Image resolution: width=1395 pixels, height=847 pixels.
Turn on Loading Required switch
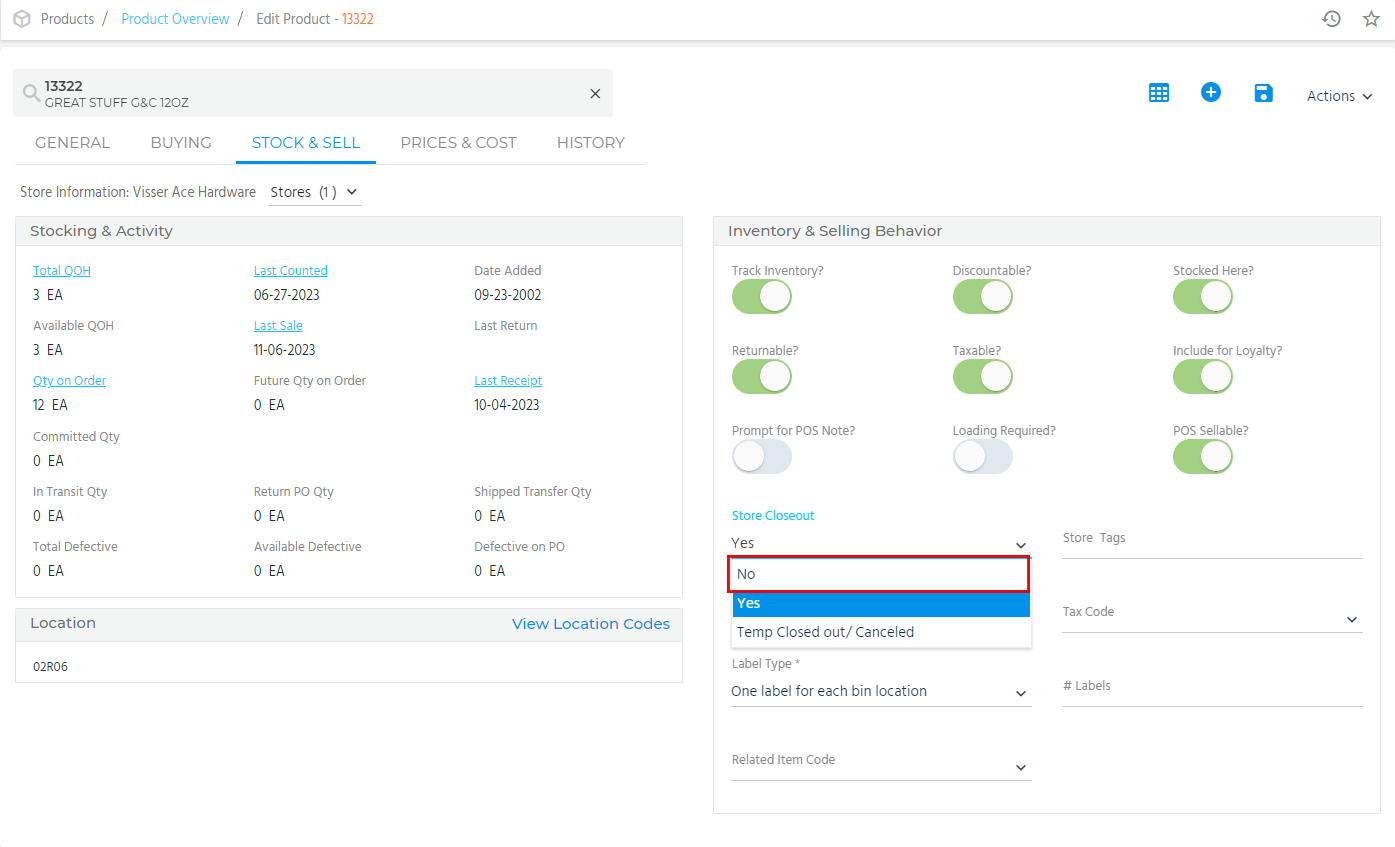tap(982, 457)
